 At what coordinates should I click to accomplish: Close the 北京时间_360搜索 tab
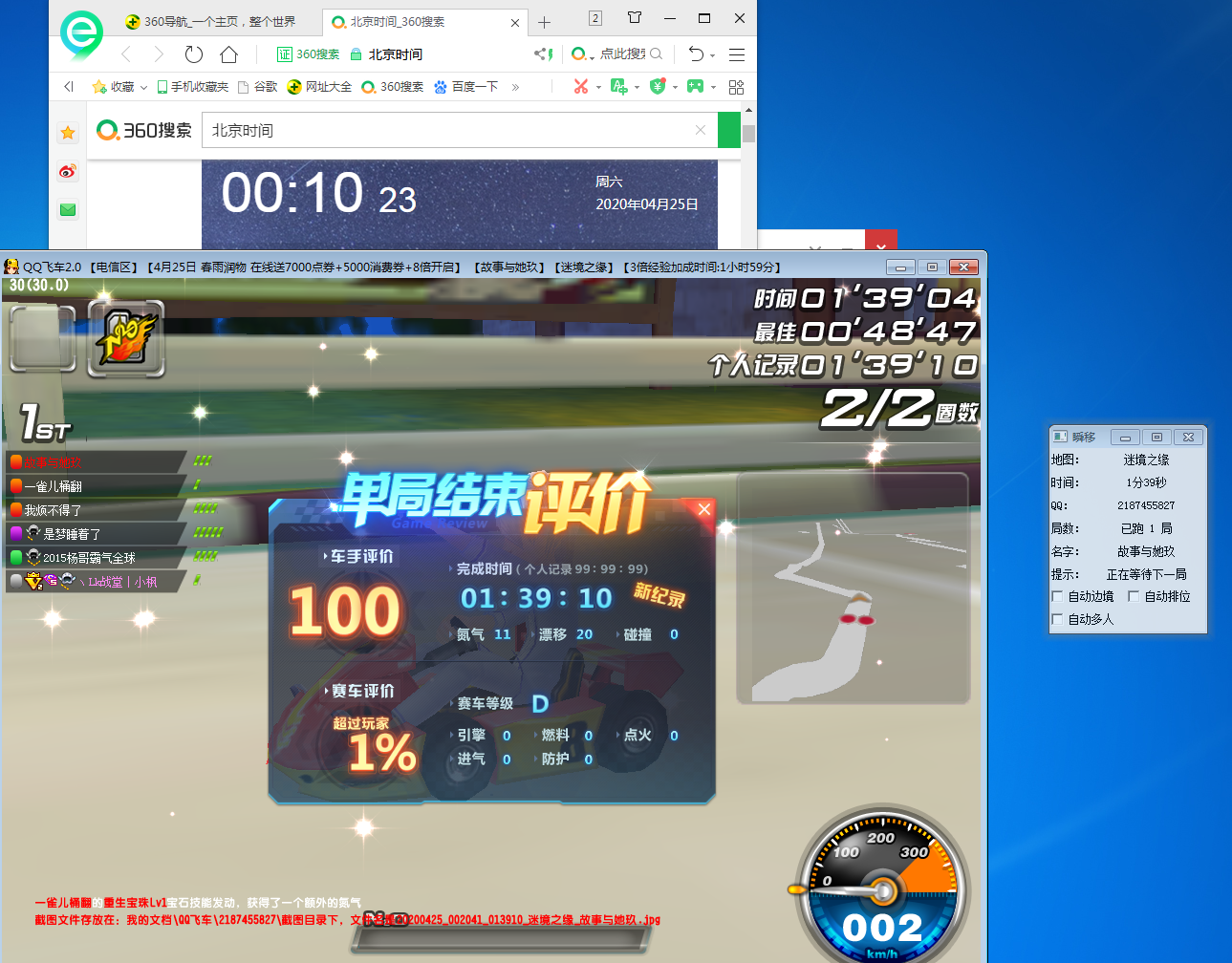tap(515, 22)
